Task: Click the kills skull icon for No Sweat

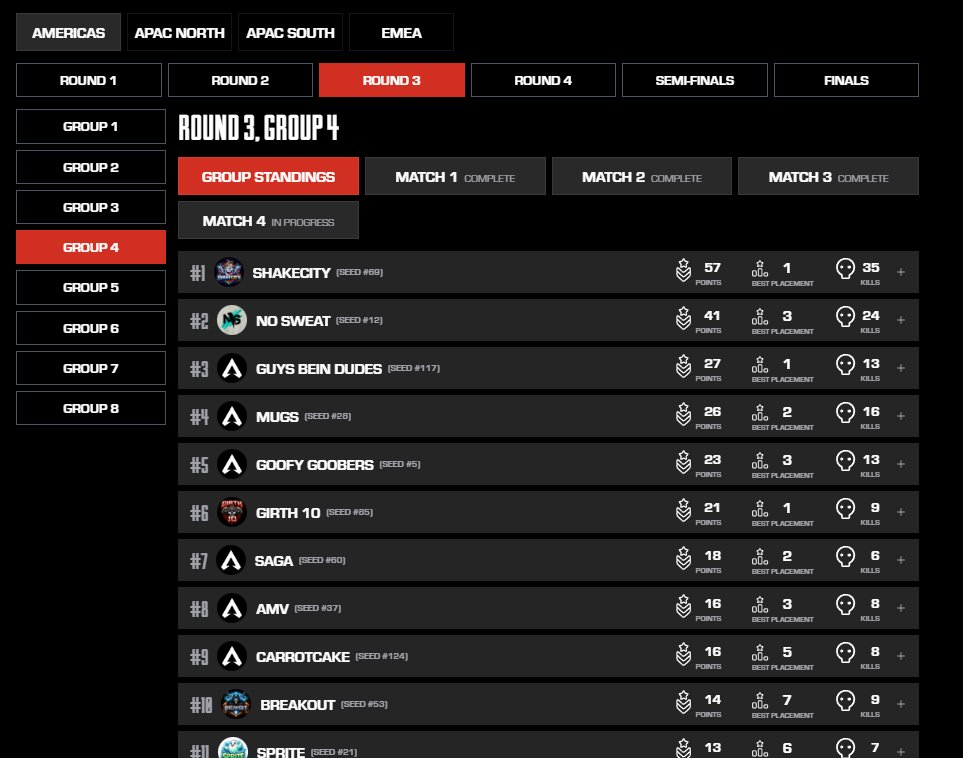Action: (x=845, y=317)
